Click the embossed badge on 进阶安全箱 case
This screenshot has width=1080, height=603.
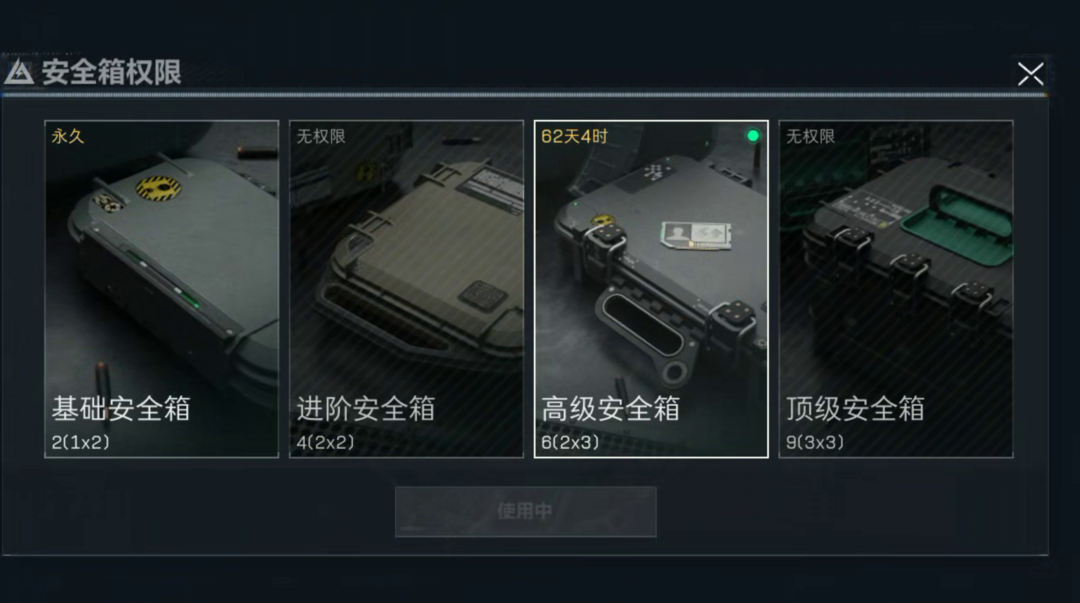point(483,296)
